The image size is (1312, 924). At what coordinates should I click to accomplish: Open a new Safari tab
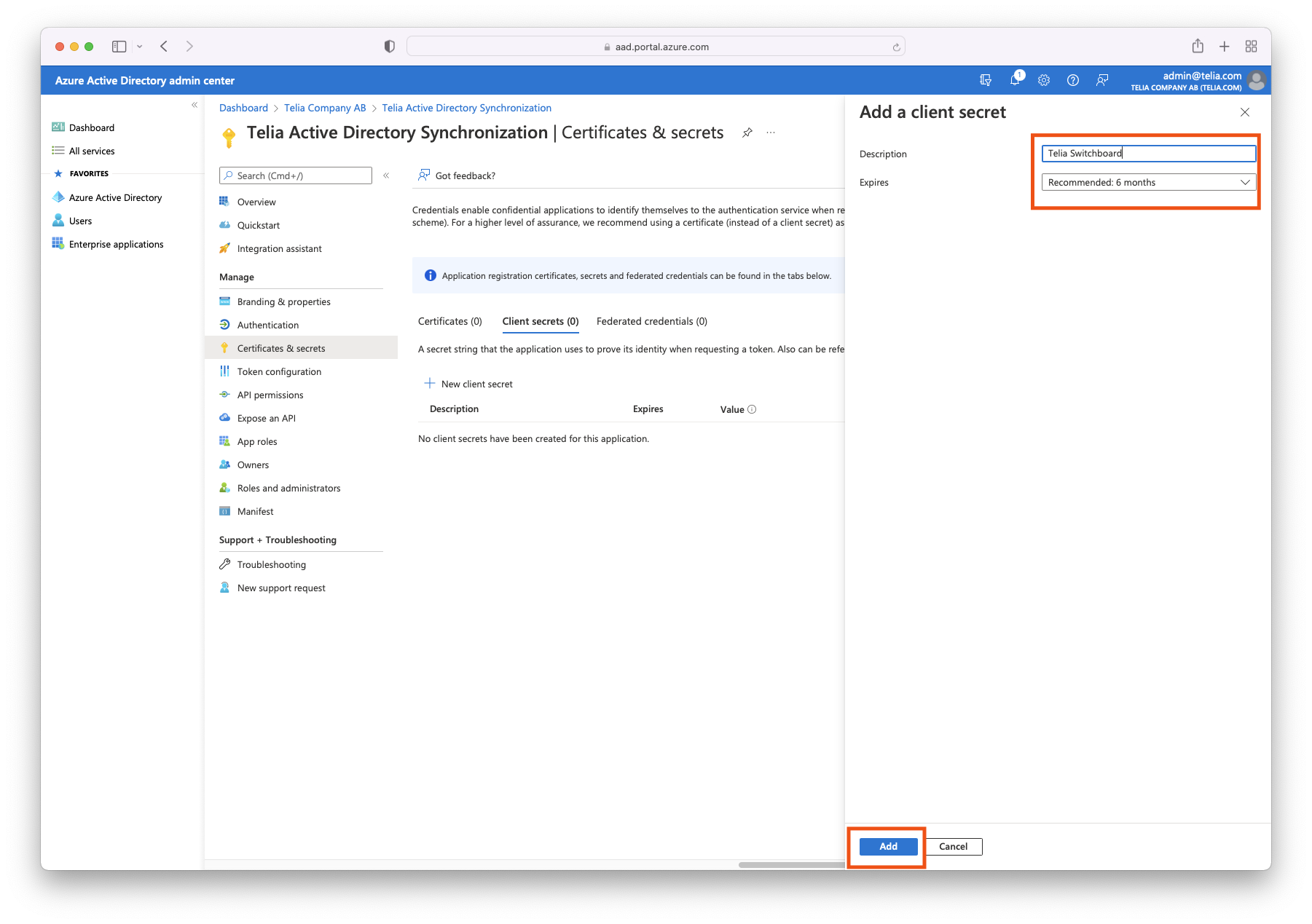tap(1225, 47)
